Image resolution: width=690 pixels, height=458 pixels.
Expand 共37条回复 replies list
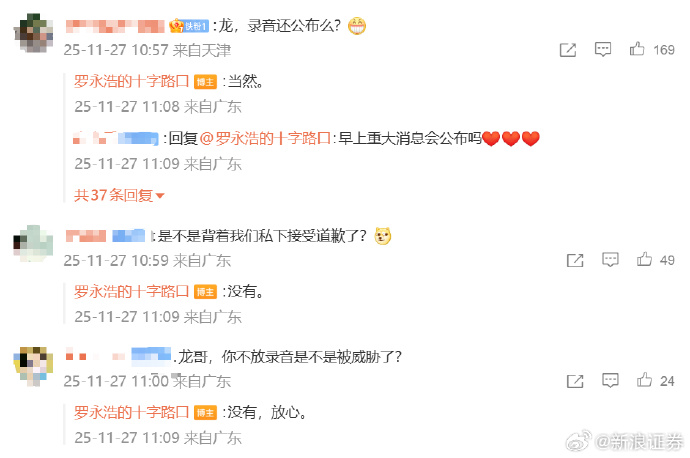click(119, 195)
